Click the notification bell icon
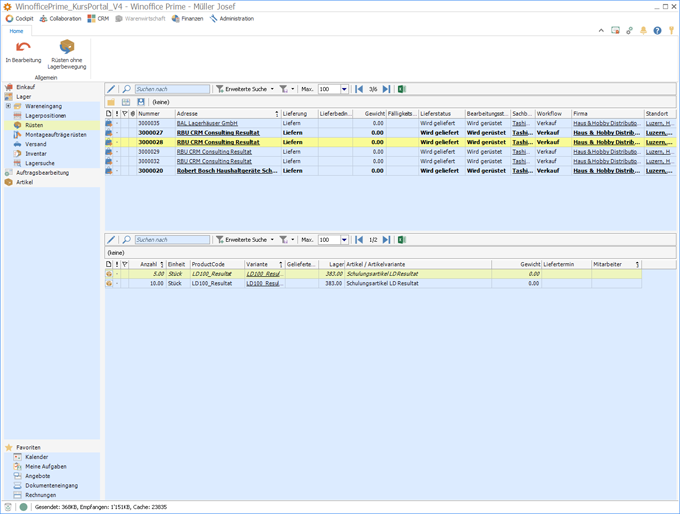The height and width of the screenshot is (514, 680). [x=643, y=30]
